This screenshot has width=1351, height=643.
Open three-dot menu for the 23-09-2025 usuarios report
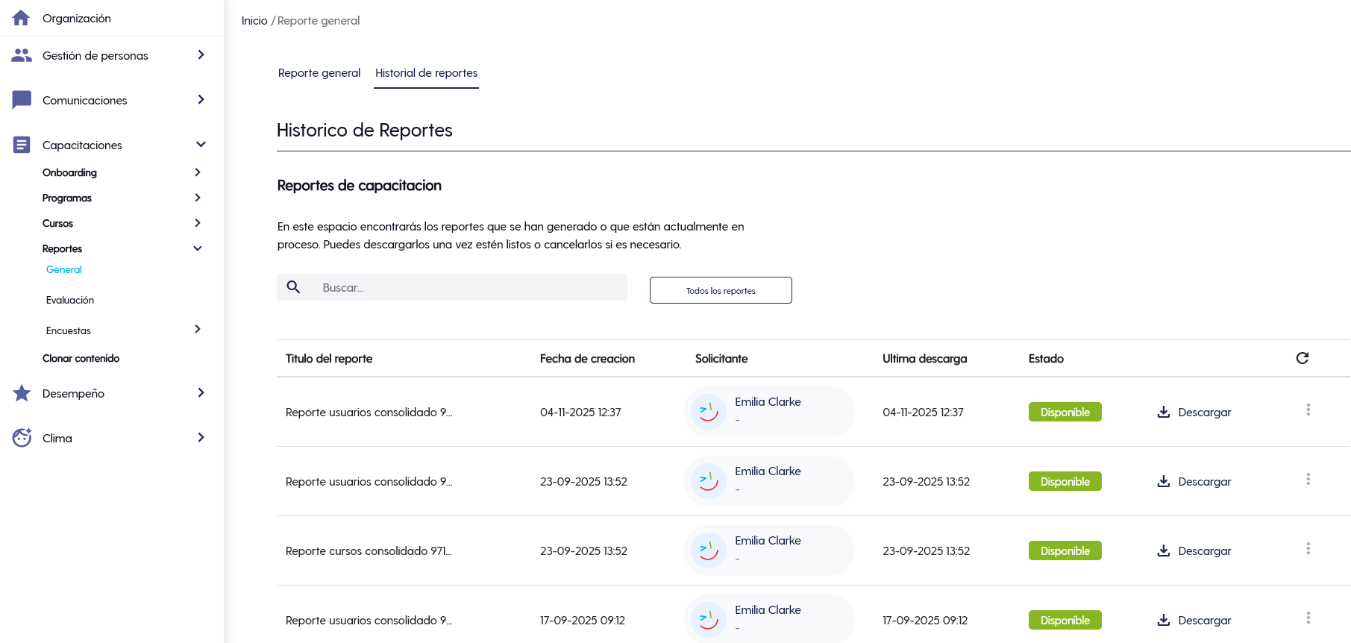1308,479
